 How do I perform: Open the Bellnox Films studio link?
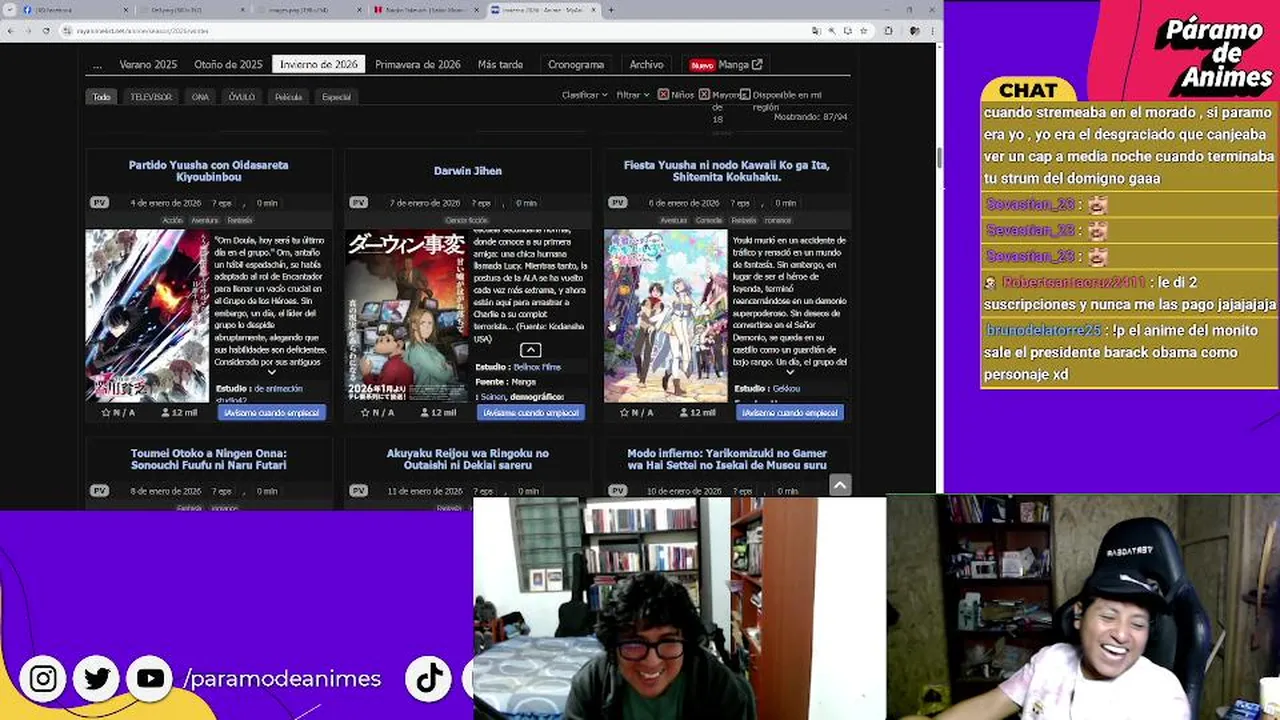pos(537,367)
